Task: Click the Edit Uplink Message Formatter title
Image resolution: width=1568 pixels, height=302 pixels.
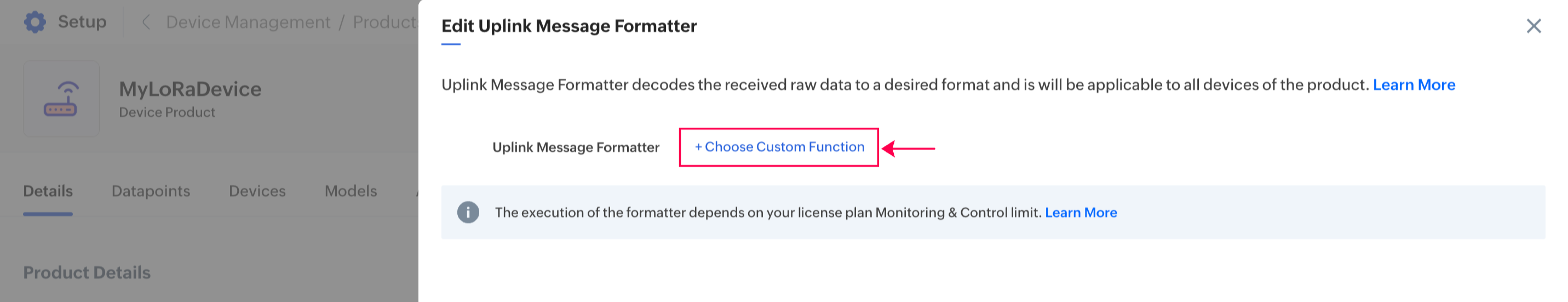Action: [568, 26]
